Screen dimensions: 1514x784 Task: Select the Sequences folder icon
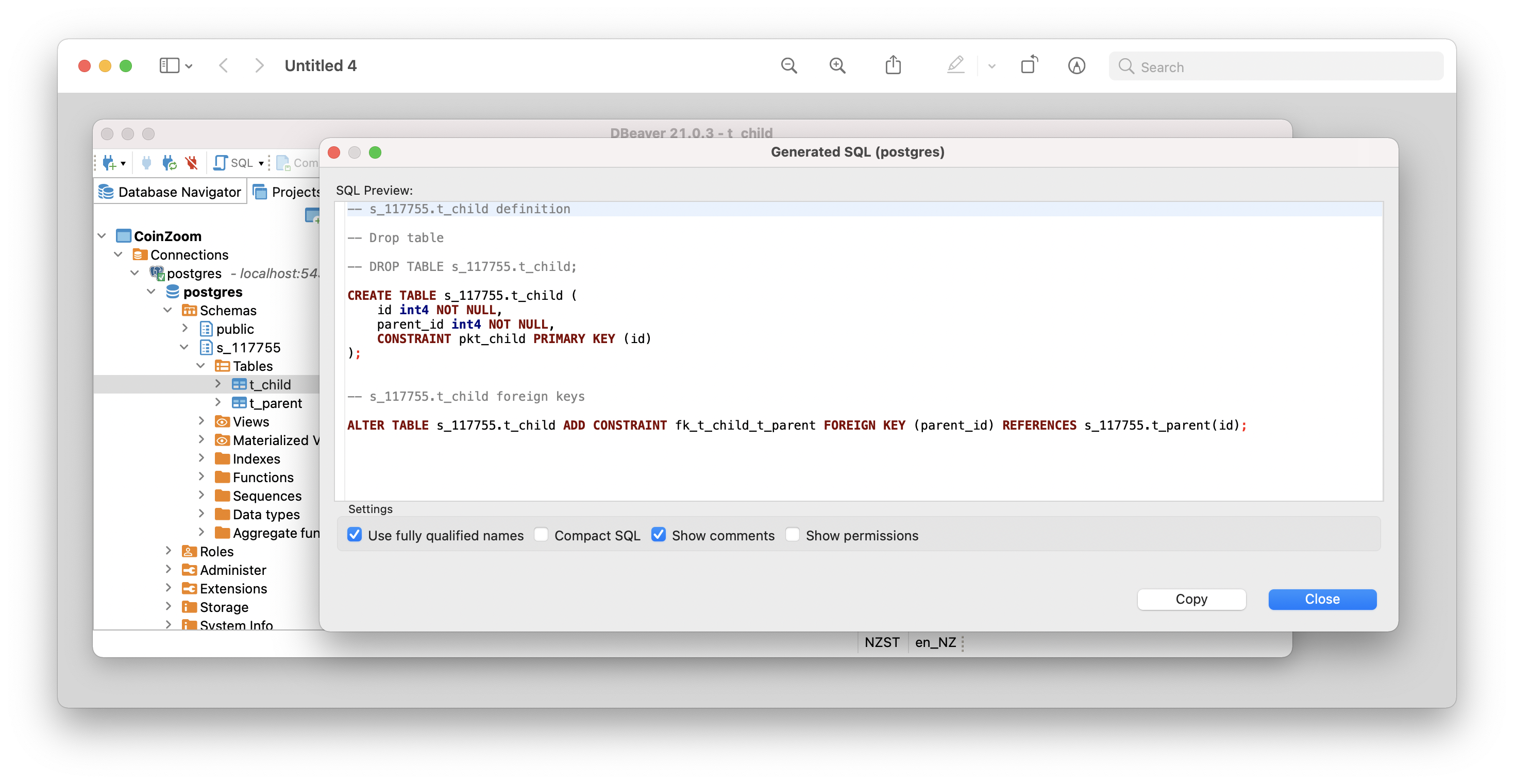pos(222,496)
